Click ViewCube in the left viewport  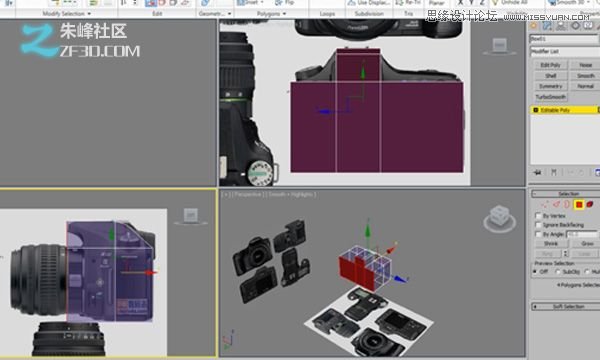coord(191,216)
